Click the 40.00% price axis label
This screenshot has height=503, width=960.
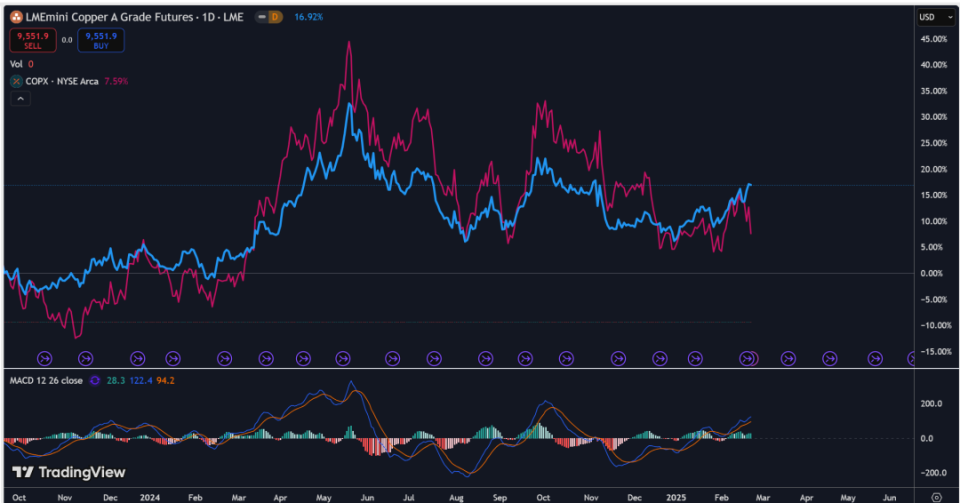[x=934, y=65]
